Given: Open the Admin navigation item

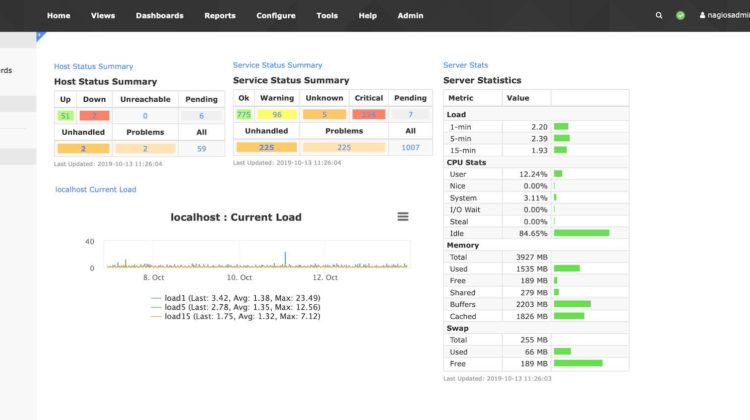Looking at the screenshot, I should click(x=410, y=16).
